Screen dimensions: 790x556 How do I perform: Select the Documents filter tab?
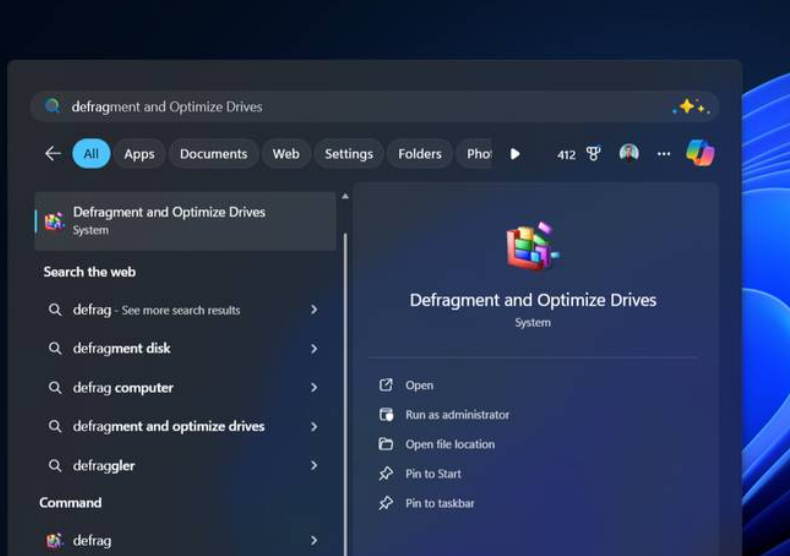click(x=213, y=154)
